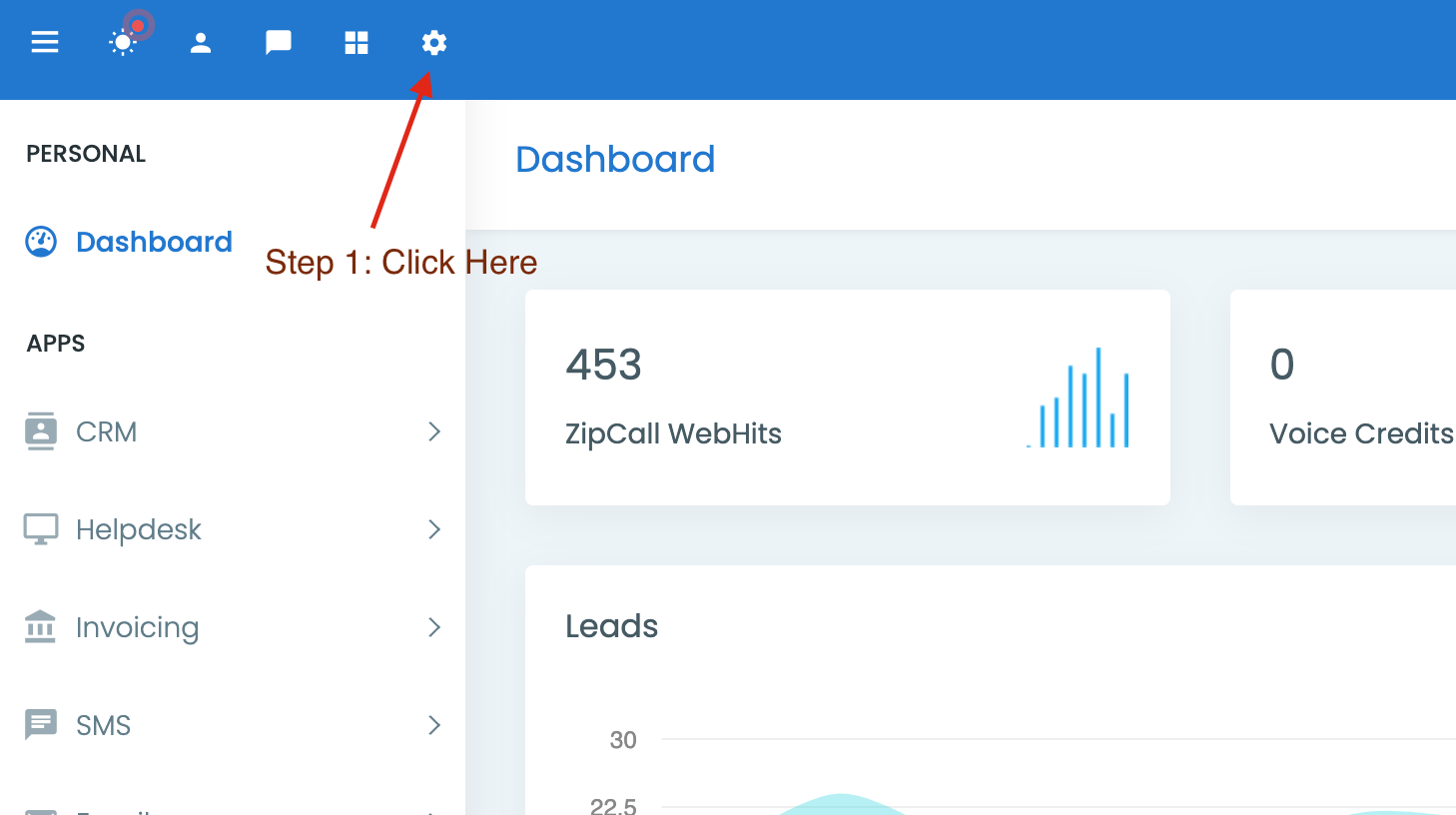Open the CRM menu item
The width and height of the screenshot is (1456, 815).
point(107,431)
